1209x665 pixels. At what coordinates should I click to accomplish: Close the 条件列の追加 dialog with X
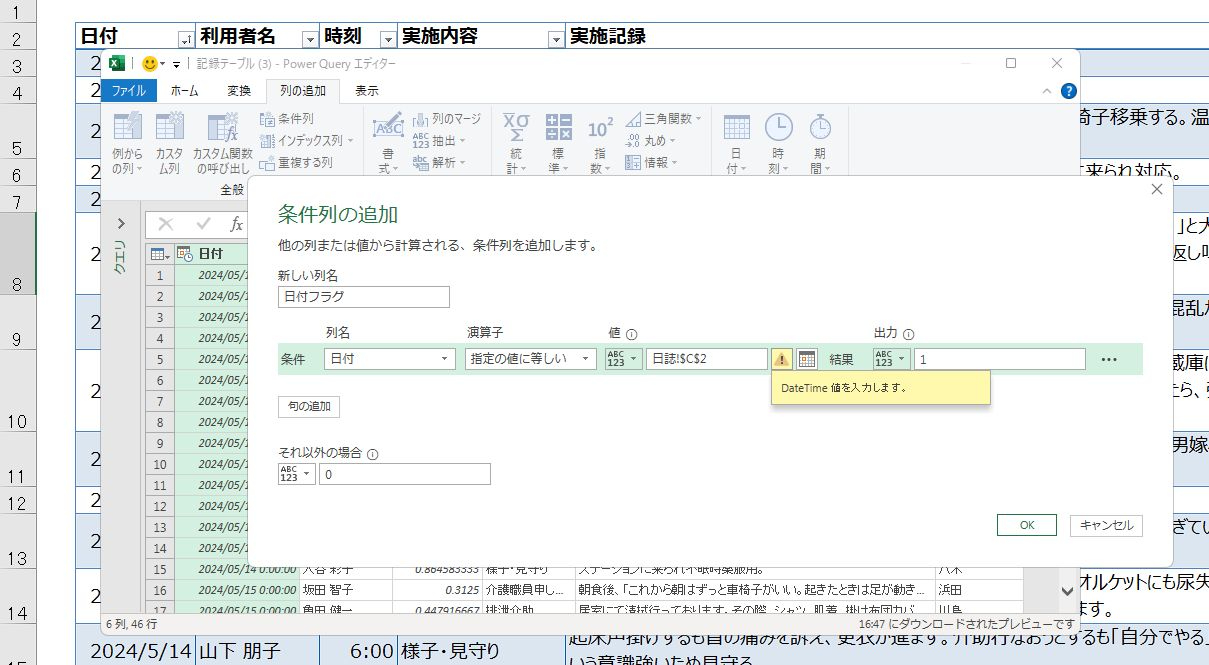[x=1157, y=189]
